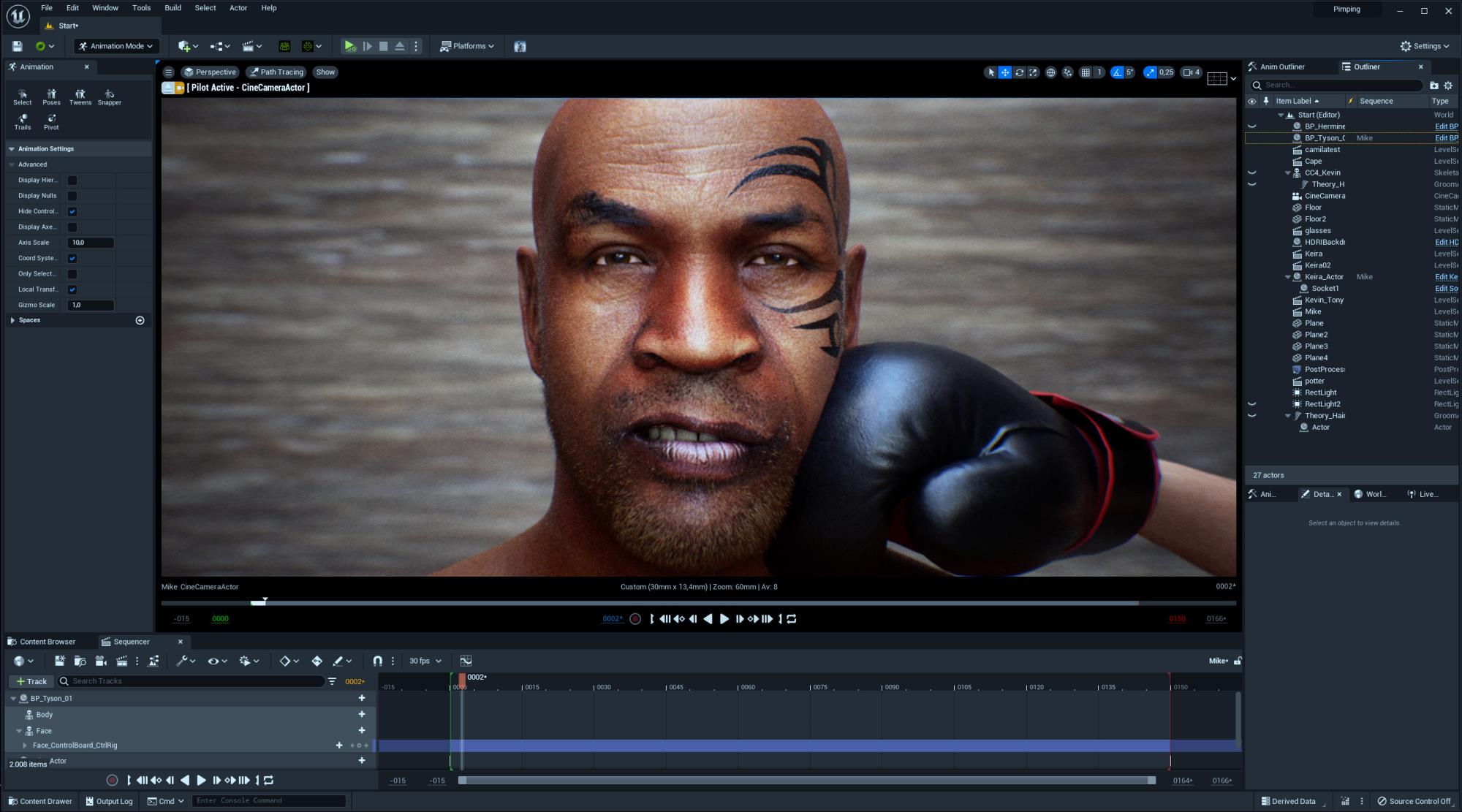Toggle Sequencer snapping magnet
Screen dimensions: 1462x812
[x=377, y=661]
